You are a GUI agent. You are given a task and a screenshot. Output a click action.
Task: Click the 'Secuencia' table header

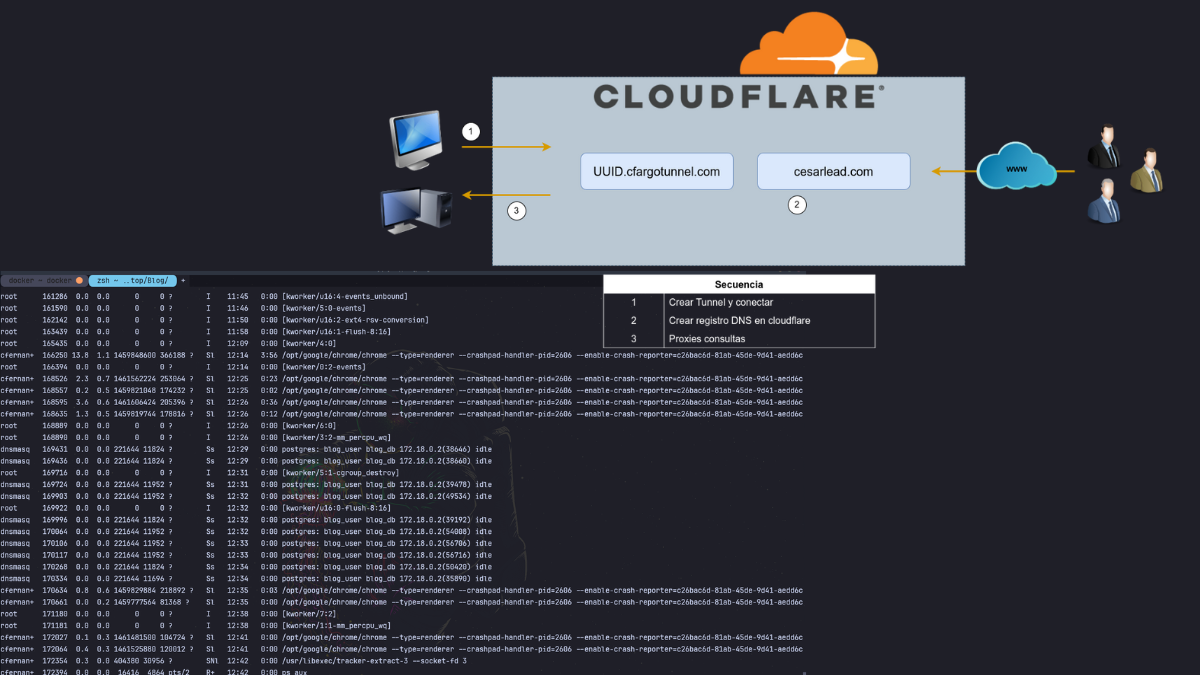739,284
